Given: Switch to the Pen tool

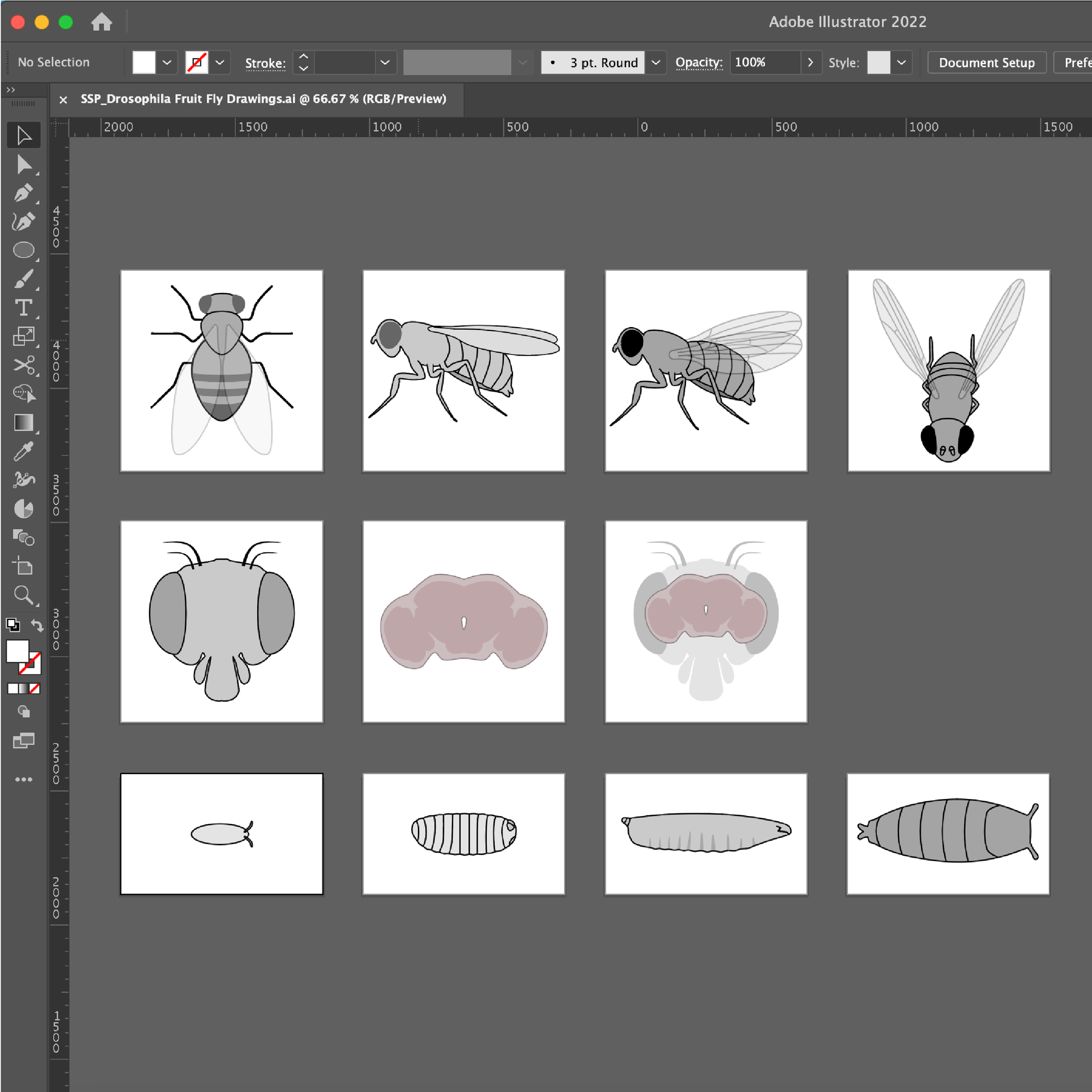Looking at the screenshot, I should tap(24, 193).
